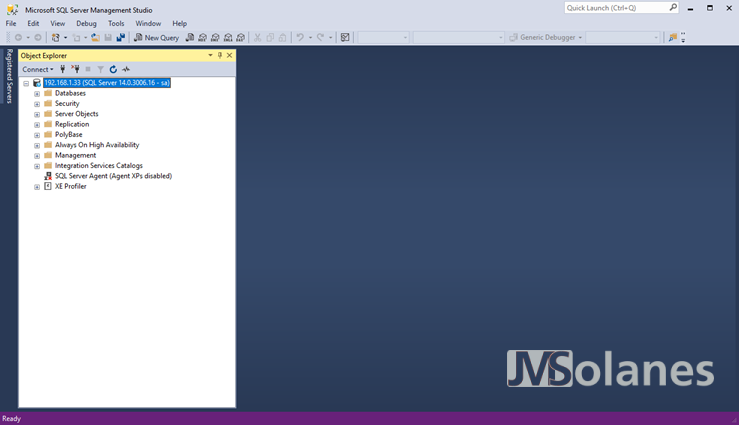740x425 pixels.
Task: Expand the Databases folder node
Action: (x=37, y=93)
